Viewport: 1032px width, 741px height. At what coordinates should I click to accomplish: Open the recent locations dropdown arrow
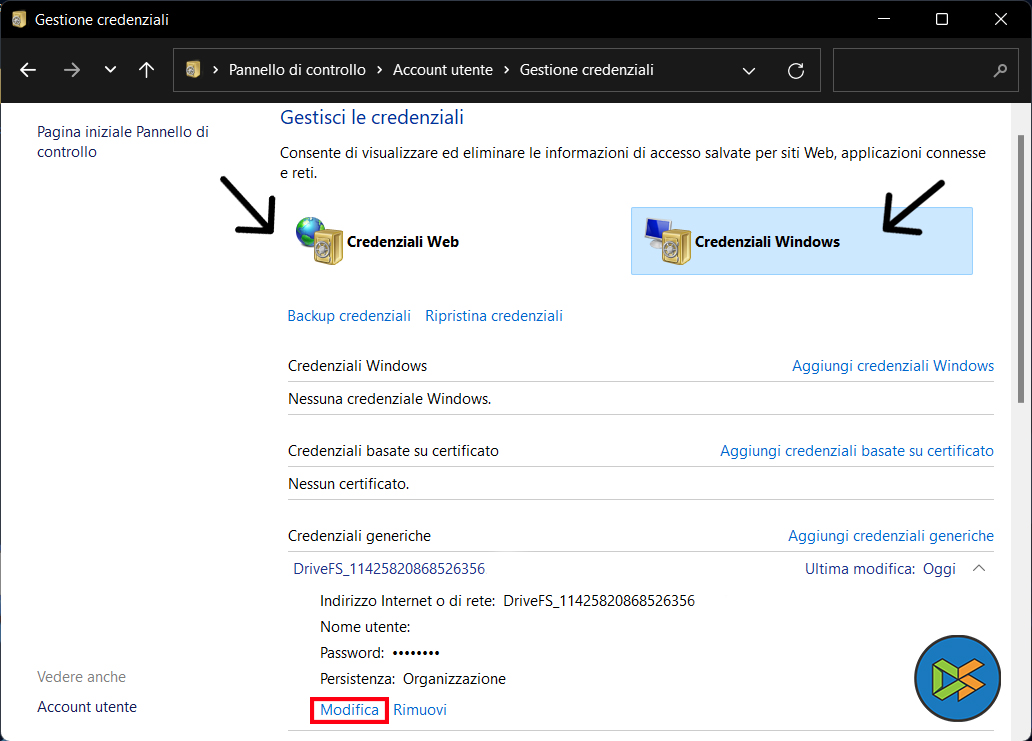(x=110, y=70)
